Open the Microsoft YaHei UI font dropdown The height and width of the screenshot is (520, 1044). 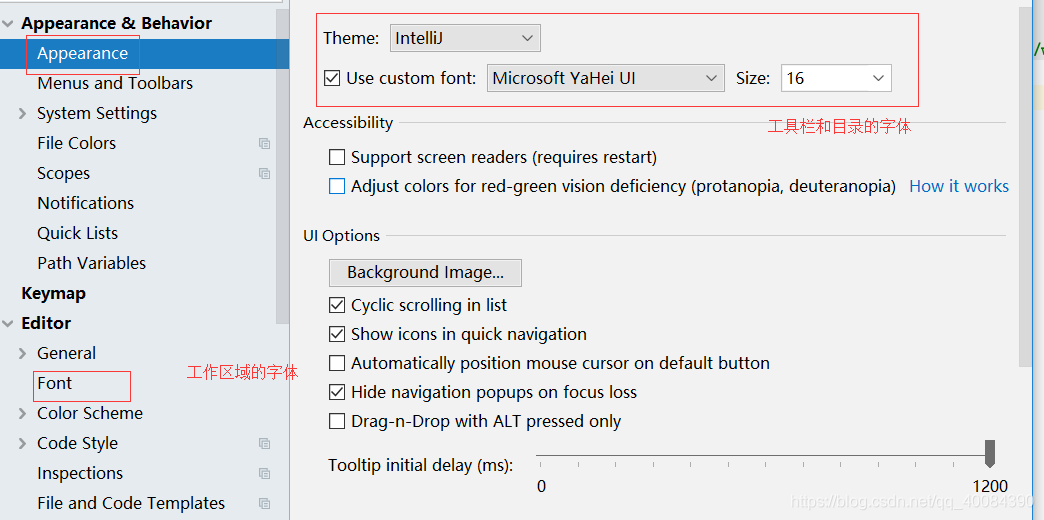(x=606, y=79)
